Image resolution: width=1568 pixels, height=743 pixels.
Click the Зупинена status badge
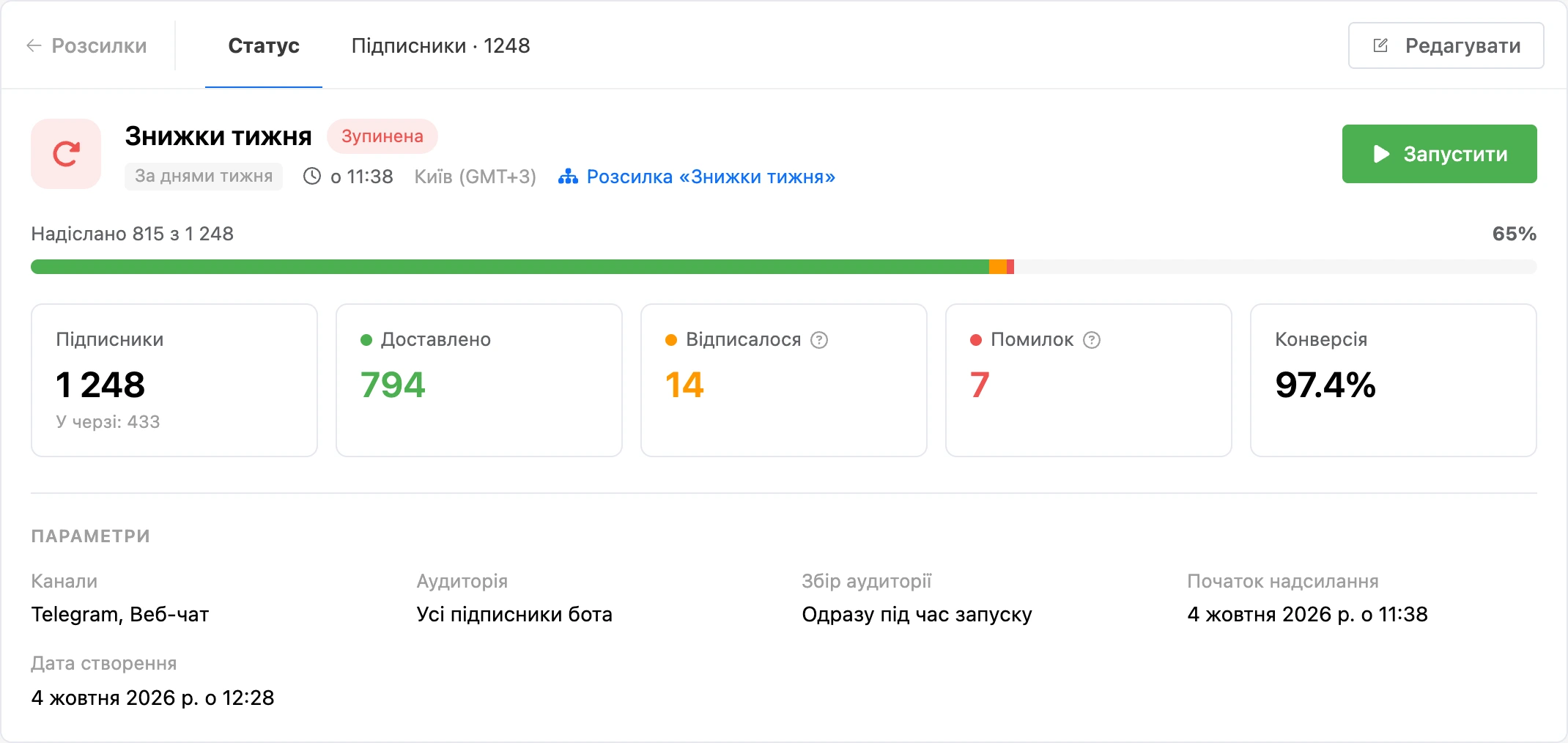382,136
